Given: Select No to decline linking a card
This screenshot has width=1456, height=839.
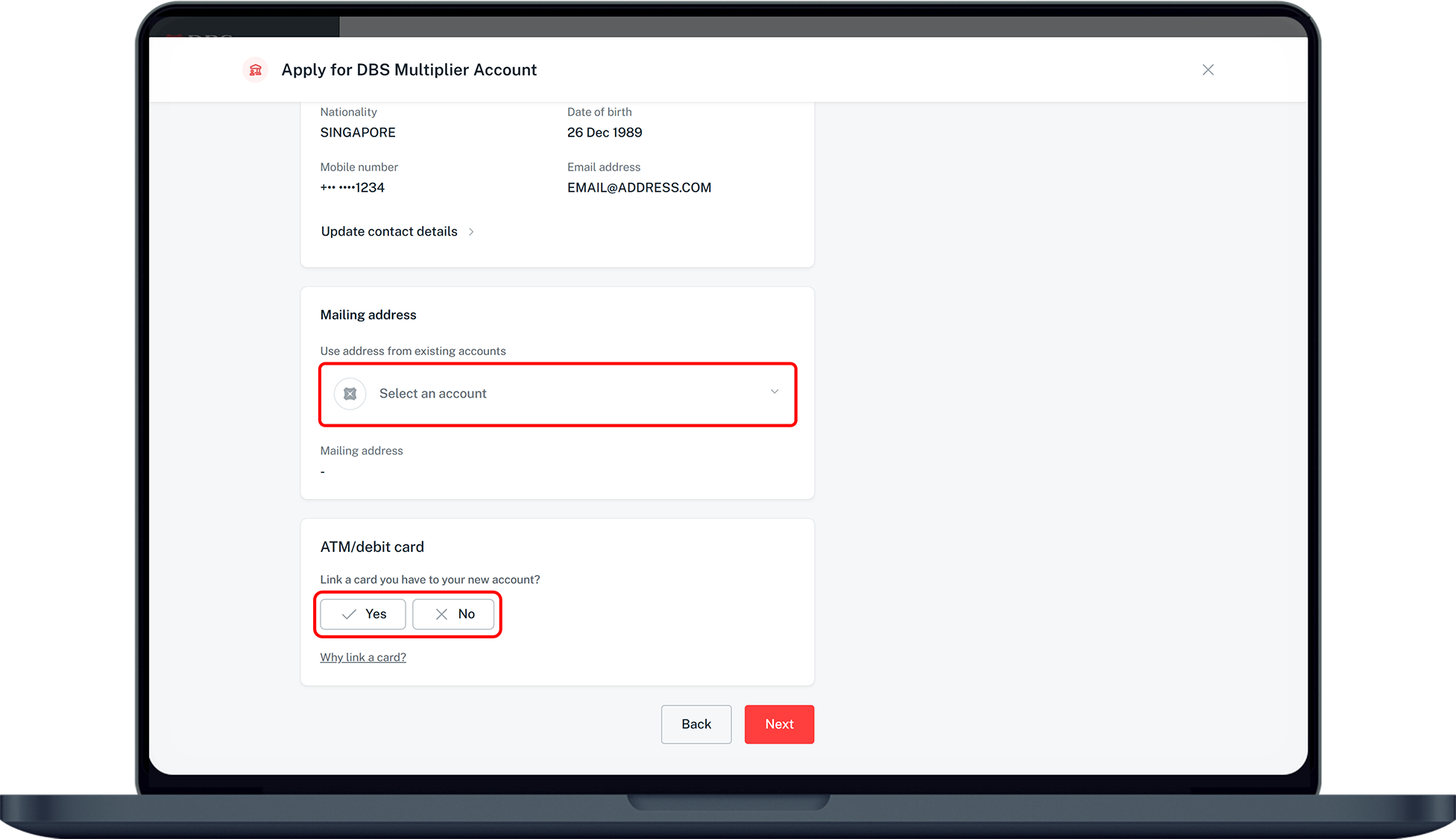Looking at the screenshot, I should (x=454, y=614).
